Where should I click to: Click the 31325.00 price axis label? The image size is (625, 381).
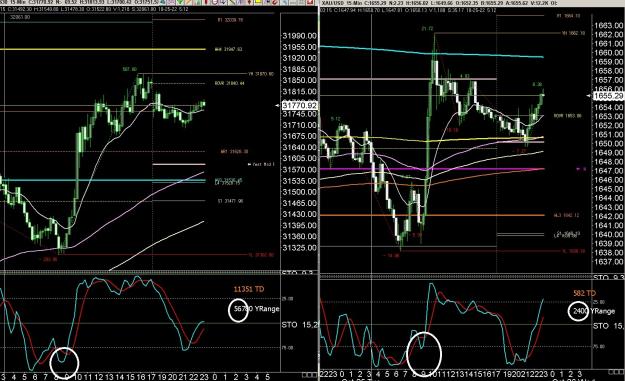tap(299, 248)
